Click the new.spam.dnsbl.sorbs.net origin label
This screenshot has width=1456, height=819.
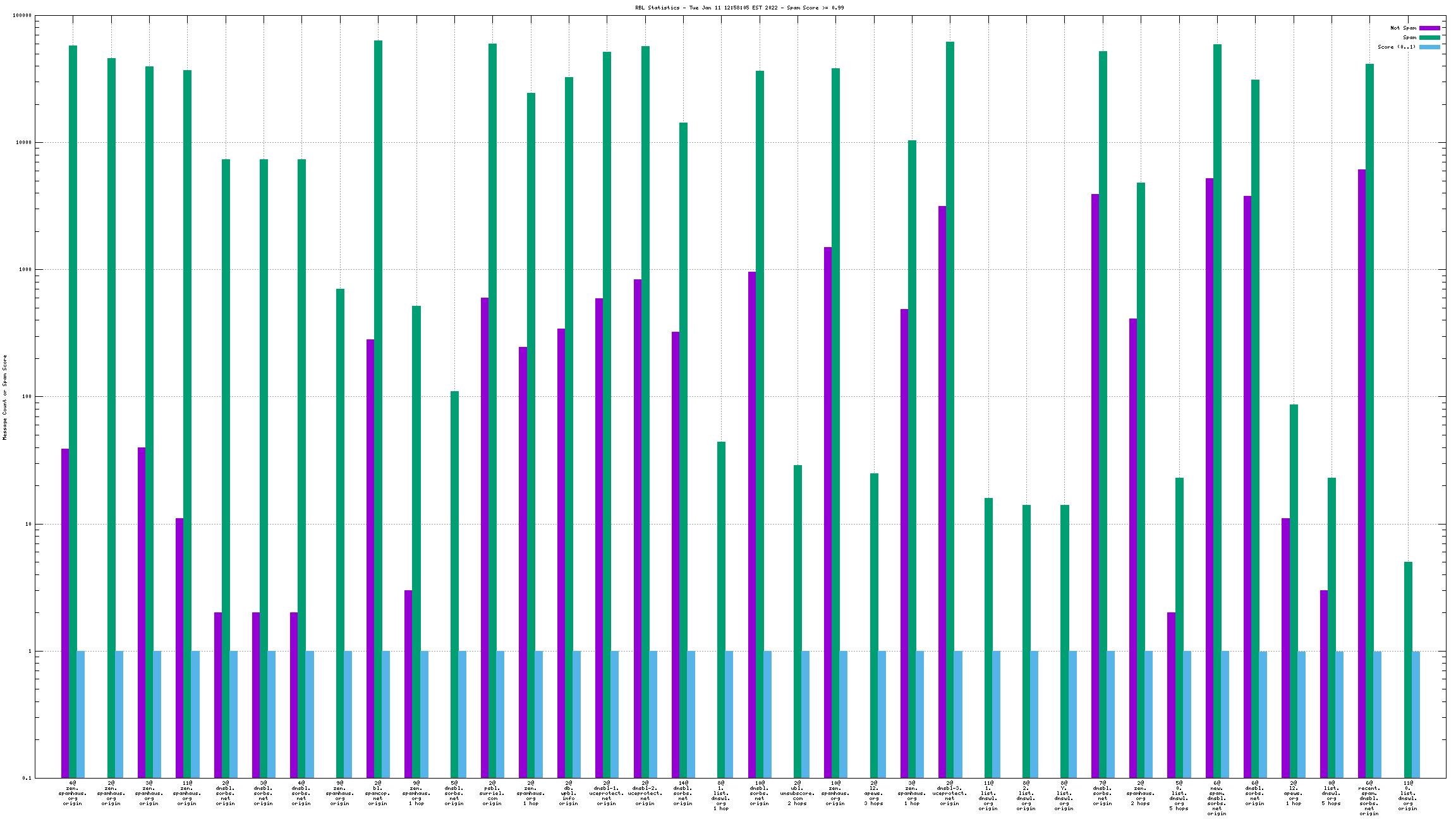1217,798
